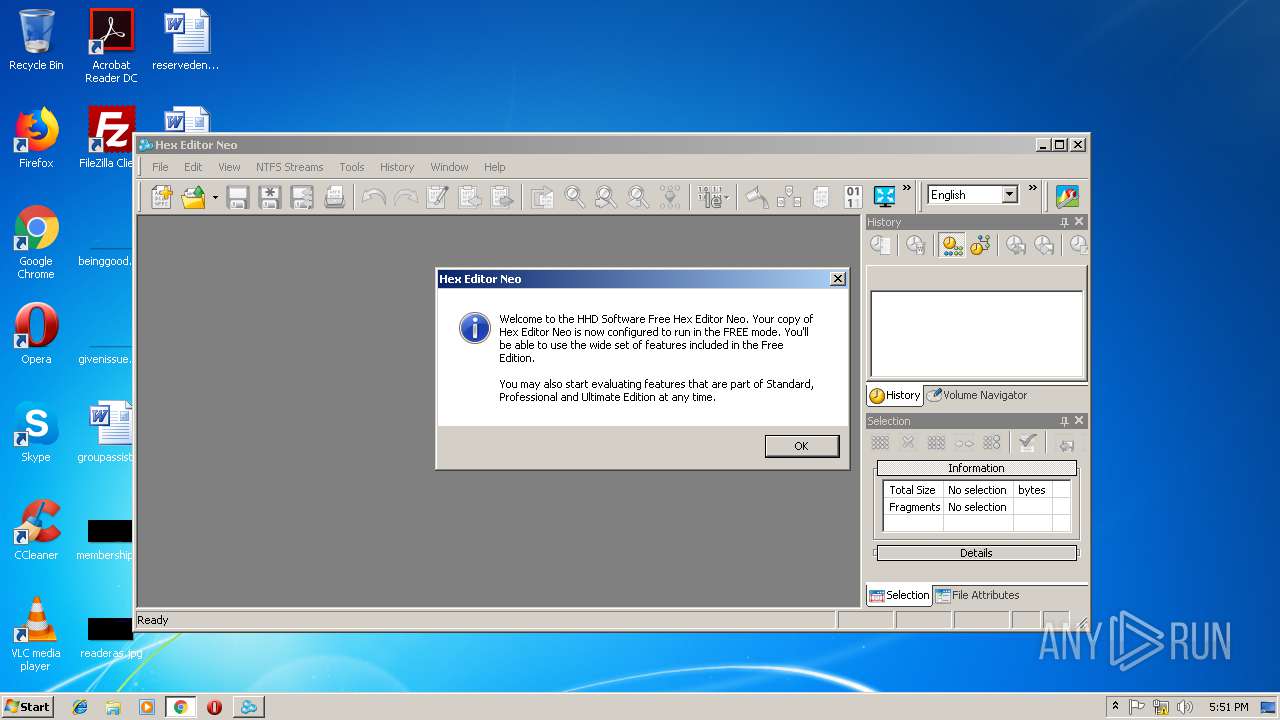Open the VLC media player desktop shortcut
The image size is (1280, 720).
pyautogui.click(x=36, y=634)
